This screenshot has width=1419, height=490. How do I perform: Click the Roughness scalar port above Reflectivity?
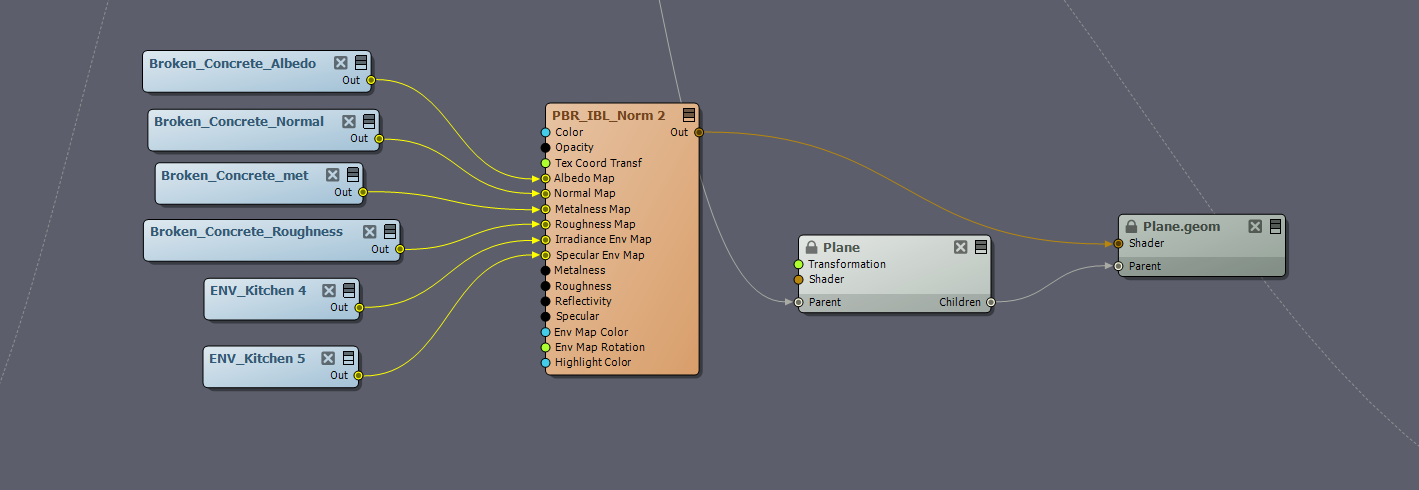coord(545,286)
